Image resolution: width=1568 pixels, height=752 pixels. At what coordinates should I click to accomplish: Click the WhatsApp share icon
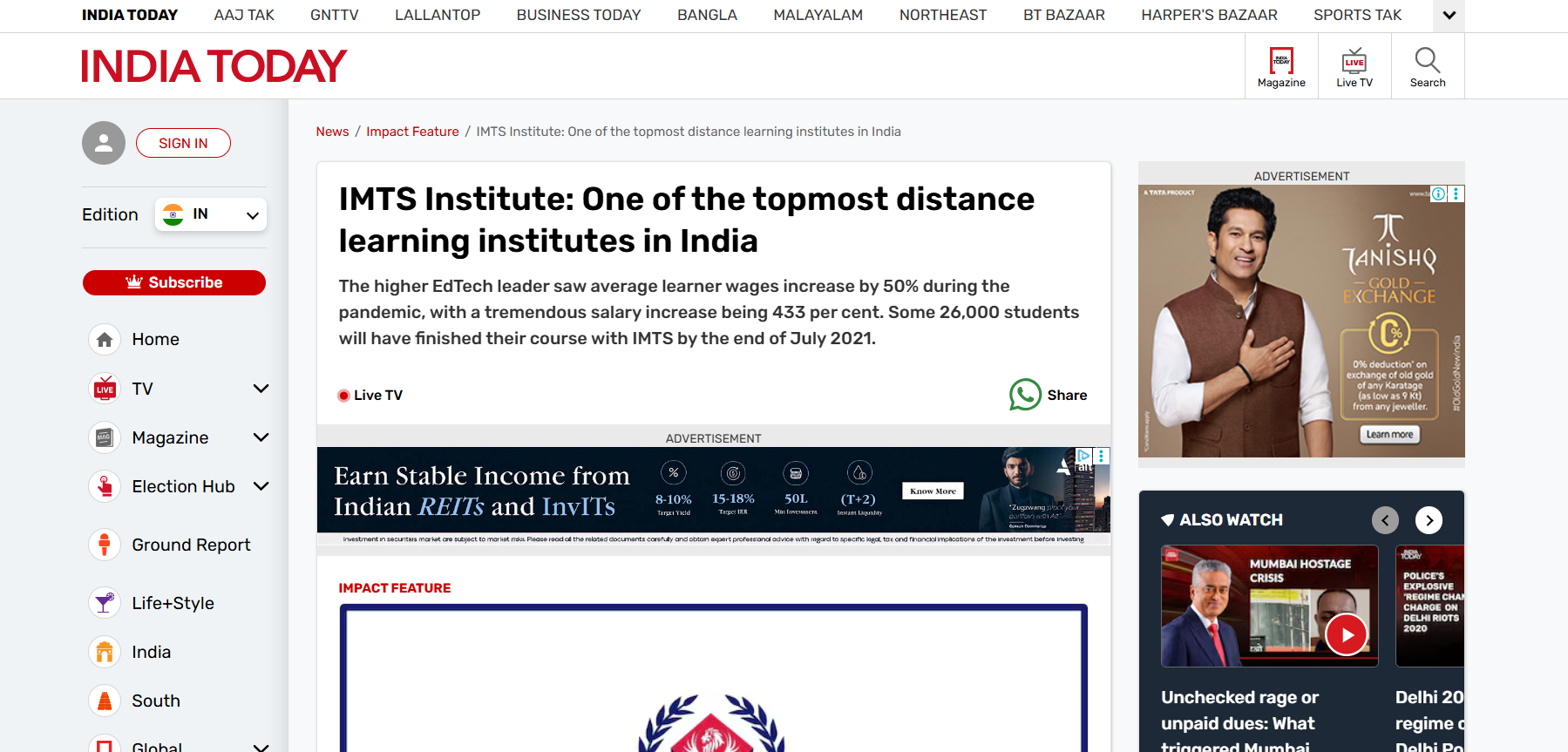coord(1025,395)
